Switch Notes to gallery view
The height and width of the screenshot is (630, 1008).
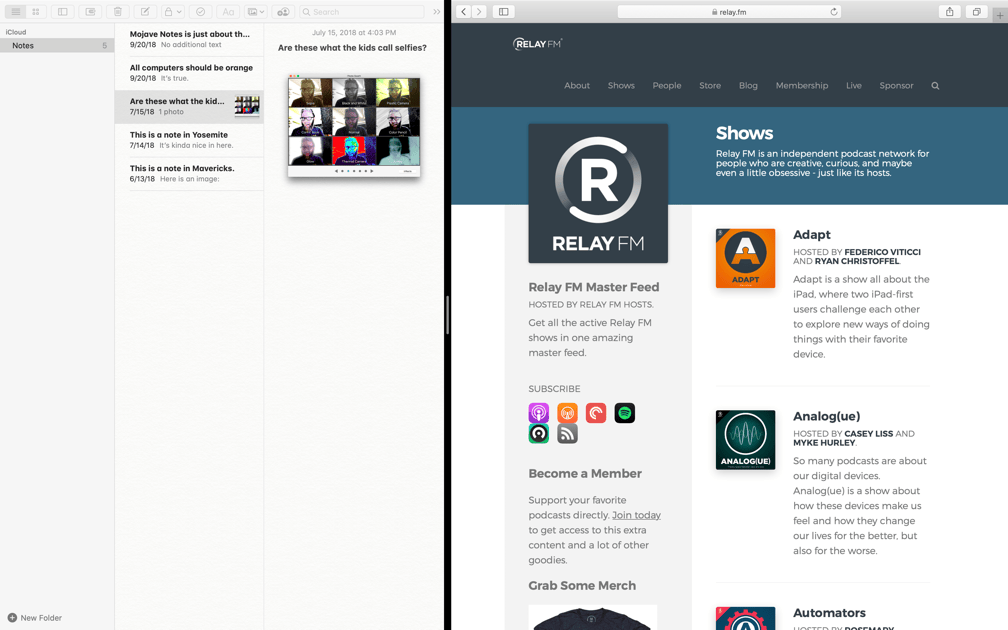click(36, 12)
